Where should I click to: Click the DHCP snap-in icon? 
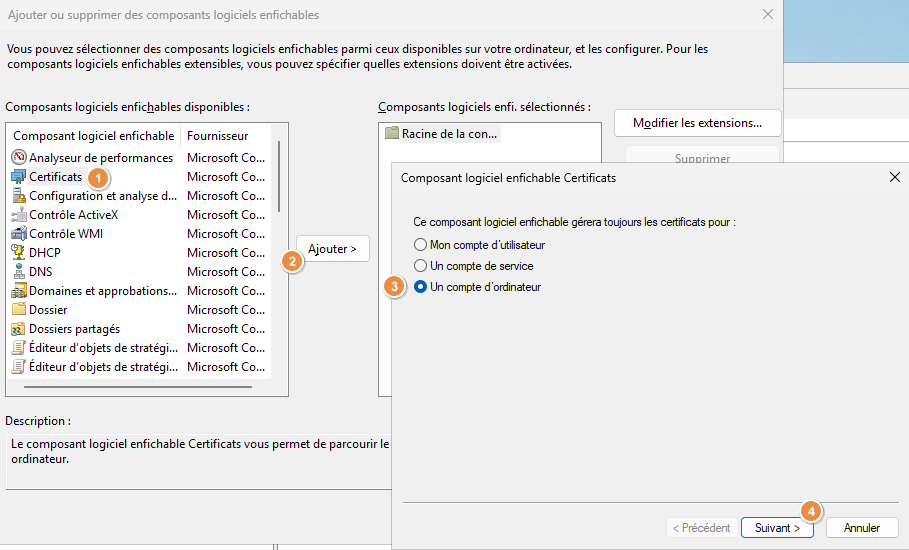[x=19, y=253]
